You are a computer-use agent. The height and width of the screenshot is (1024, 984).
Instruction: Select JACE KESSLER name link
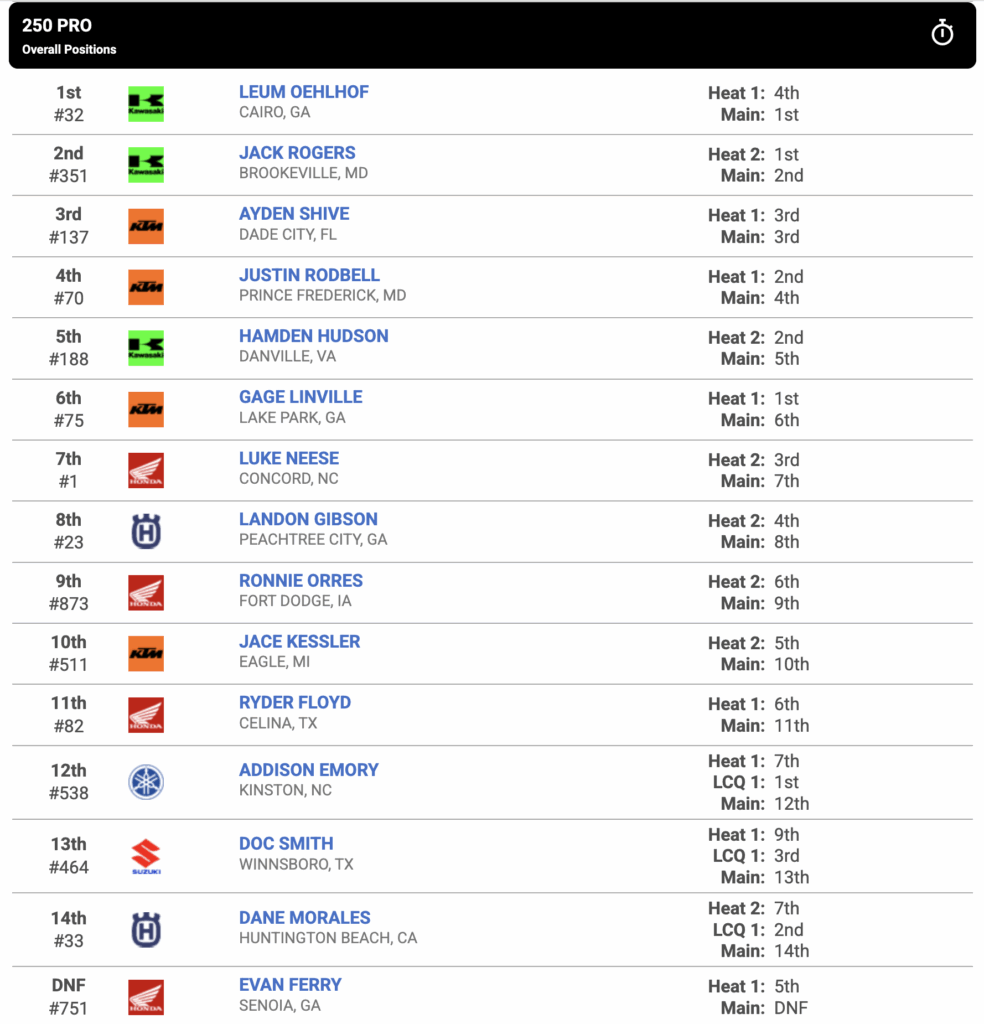(x=299, y=641)
